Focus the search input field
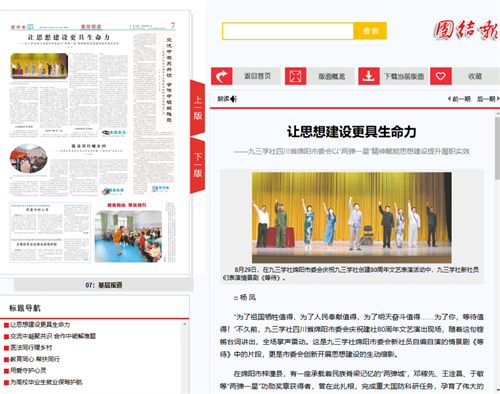 point(288,31)
